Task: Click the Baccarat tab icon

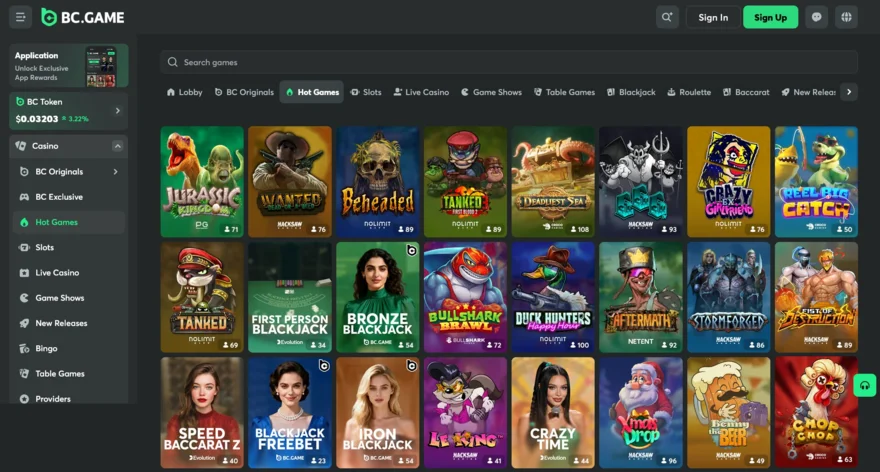Action: 727,92
